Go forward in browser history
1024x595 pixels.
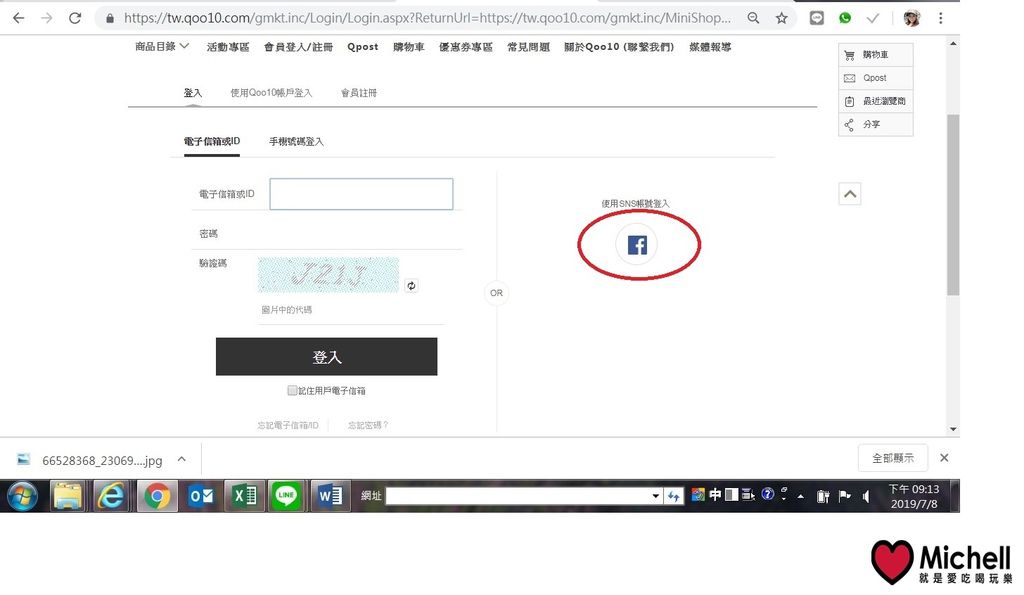pos(46,18)
